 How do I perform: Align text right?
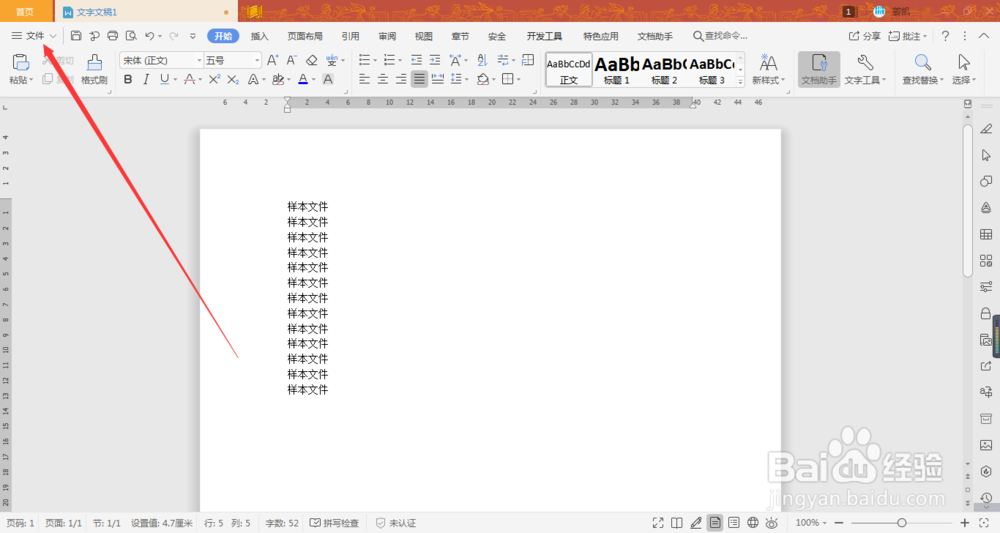click(x=401, y=79)
